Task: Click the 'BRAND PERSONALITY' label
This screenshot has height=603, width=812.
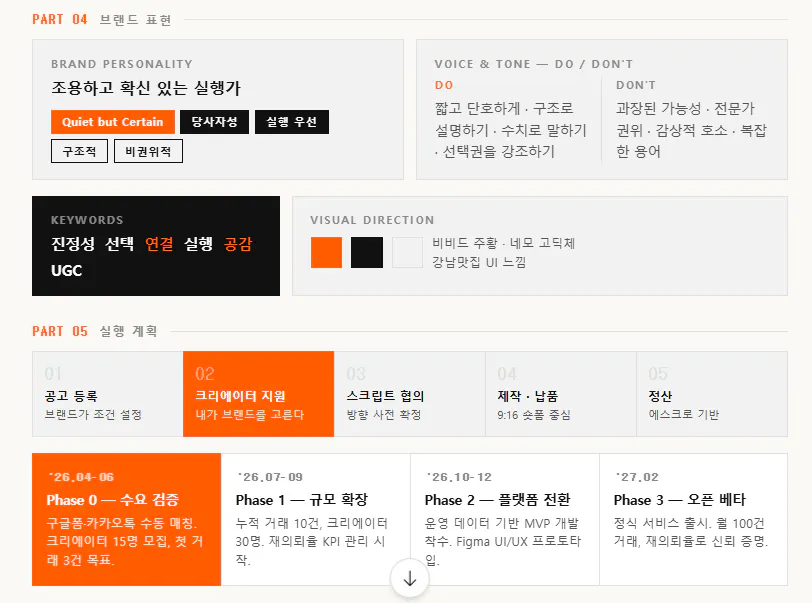Action: tap(122, 64)
